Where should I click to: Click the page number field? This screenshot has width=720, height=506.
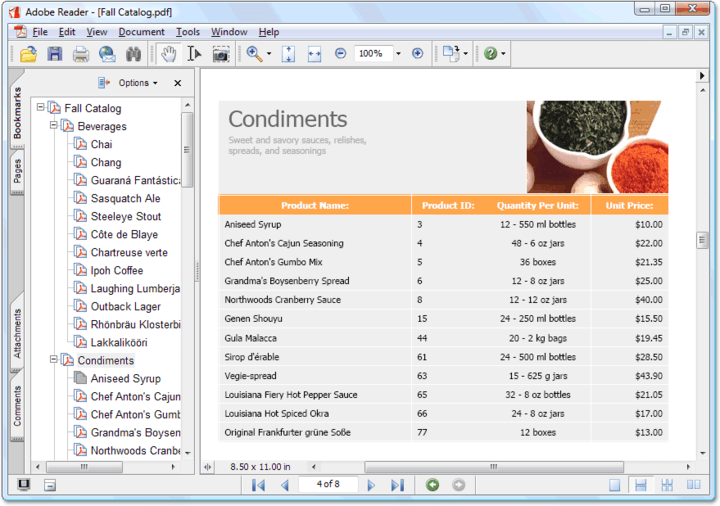(328, 485)
